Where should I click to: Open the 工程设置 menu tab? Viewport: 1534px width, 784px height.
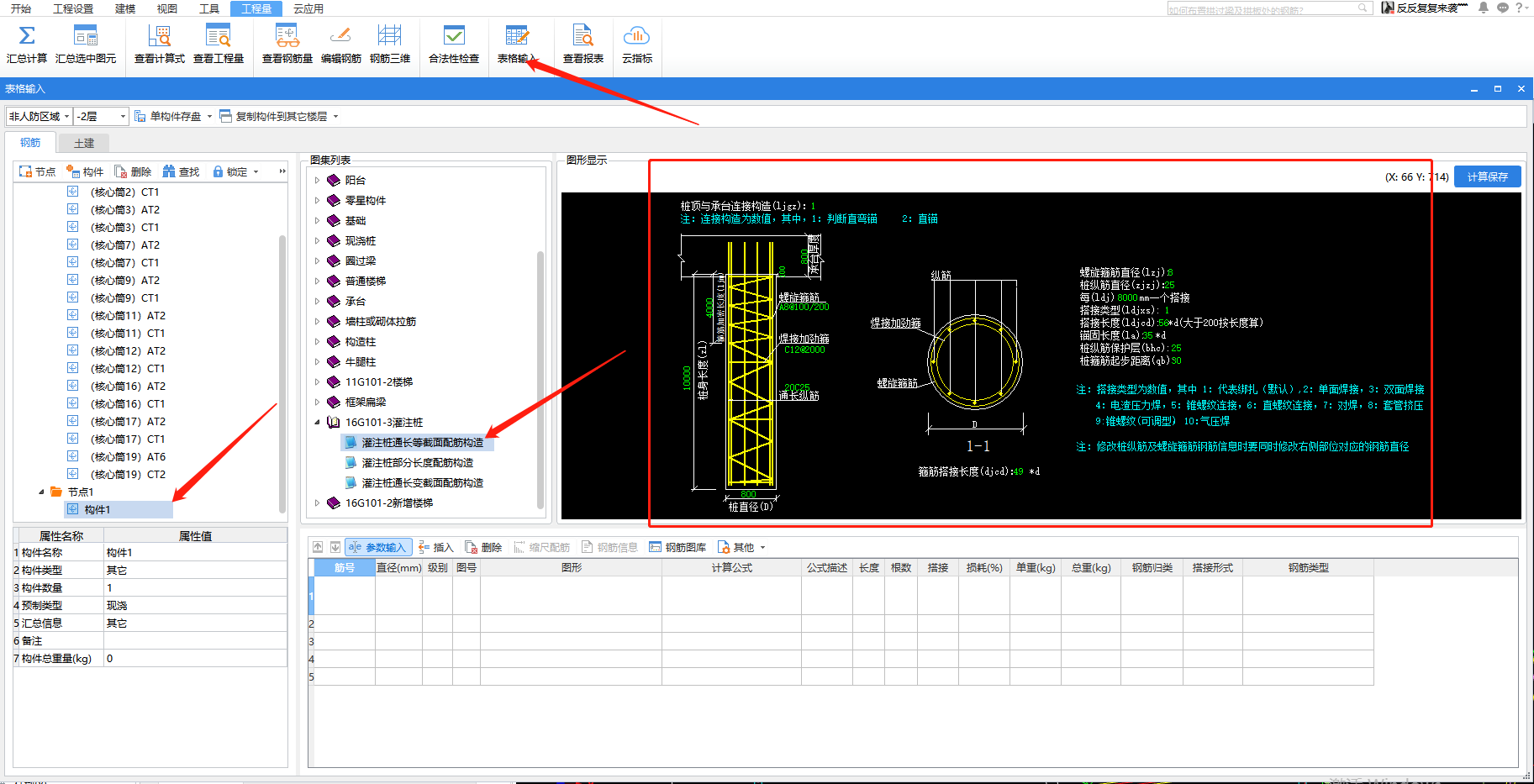coord(73,8)
